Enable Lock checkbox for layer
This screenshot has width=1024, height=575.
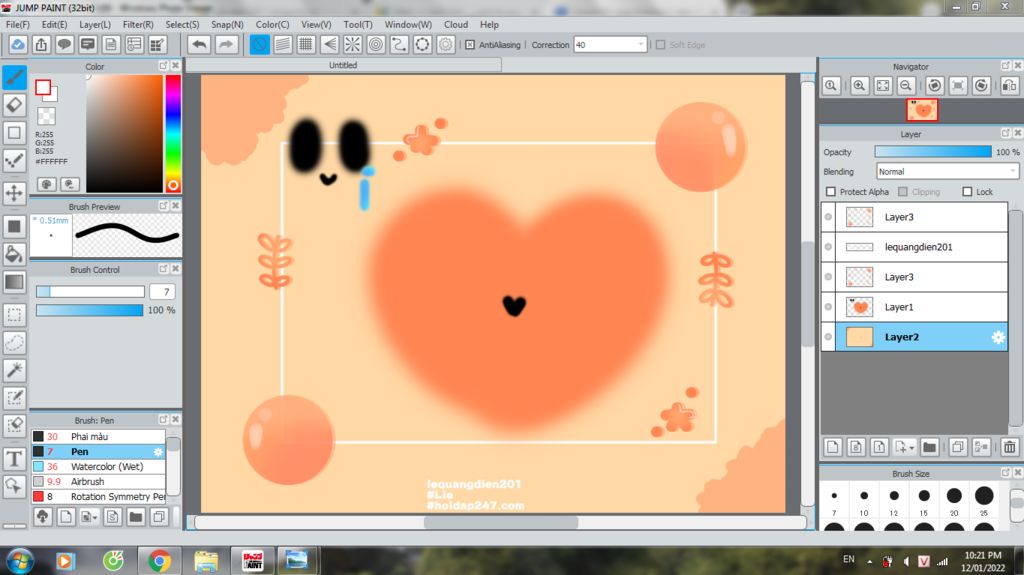tap(967, 191)
